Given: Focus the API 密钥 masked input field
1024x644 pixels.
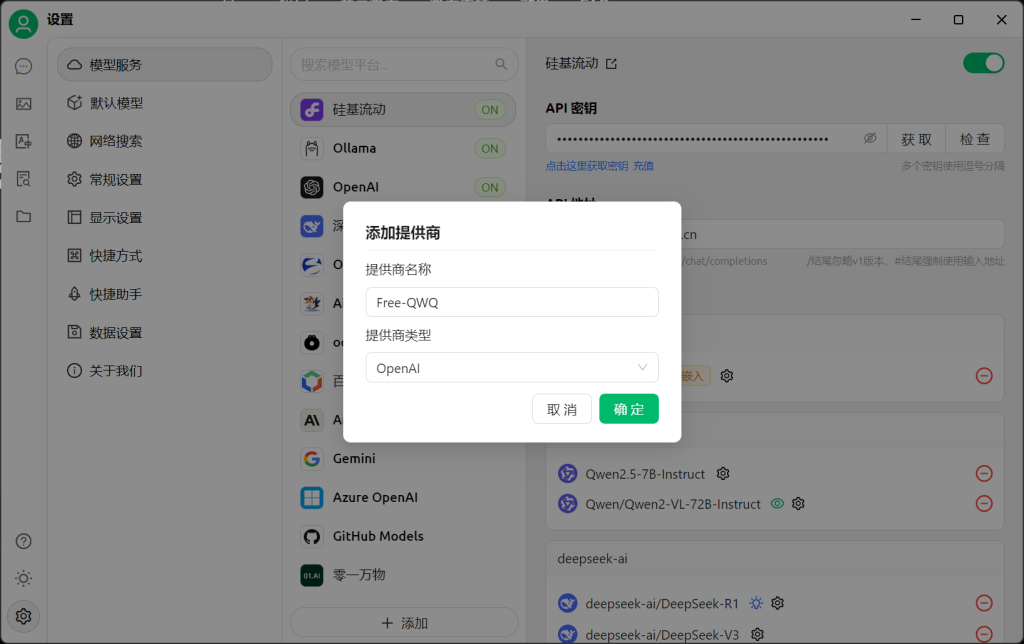Looking at the screenshot, I should pyautogui.click(x=716, y=138).
